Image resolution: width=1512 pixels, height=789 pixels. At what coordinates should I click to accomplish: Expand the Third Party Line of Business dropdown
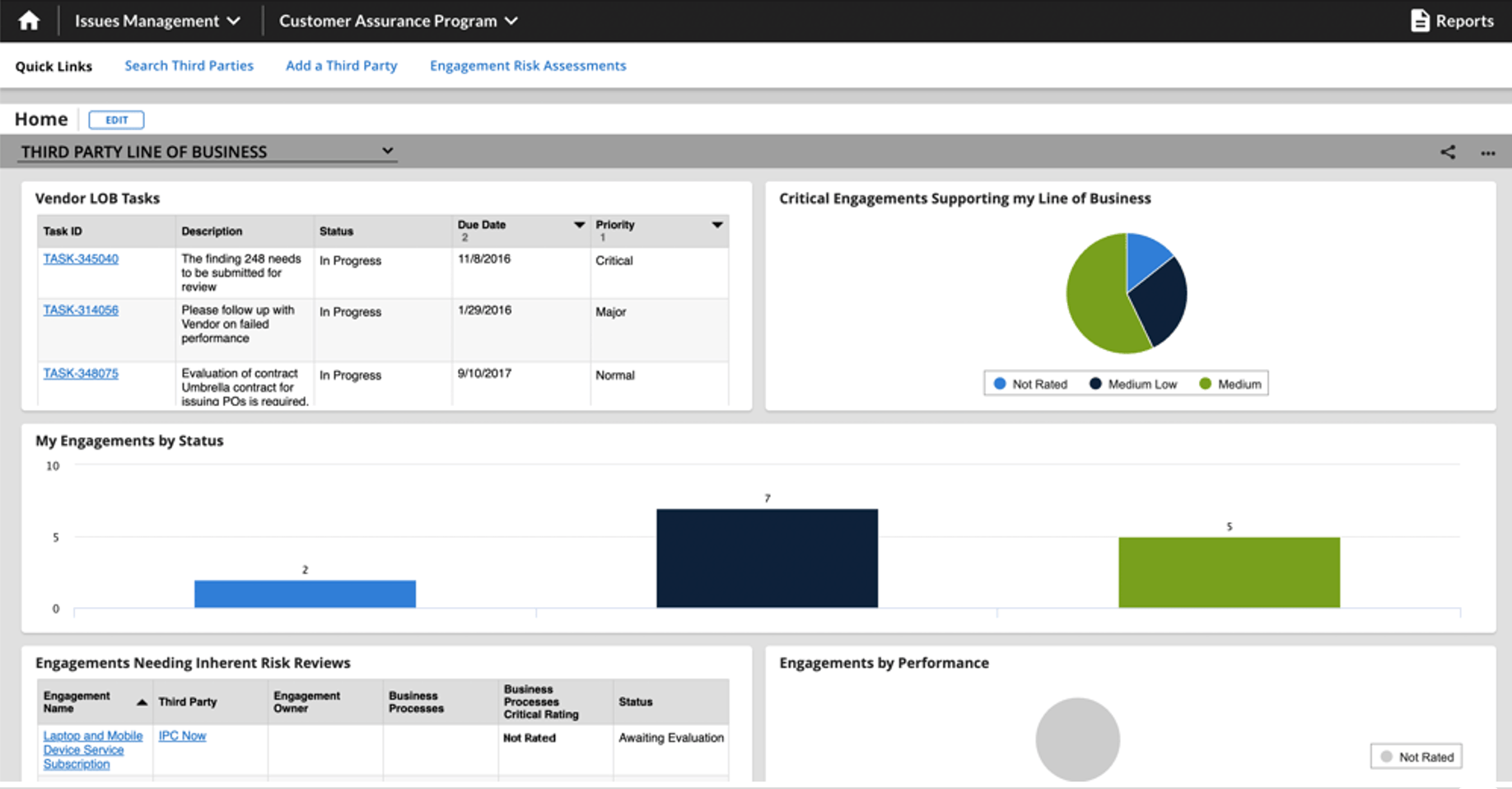(x=388, y=151)
